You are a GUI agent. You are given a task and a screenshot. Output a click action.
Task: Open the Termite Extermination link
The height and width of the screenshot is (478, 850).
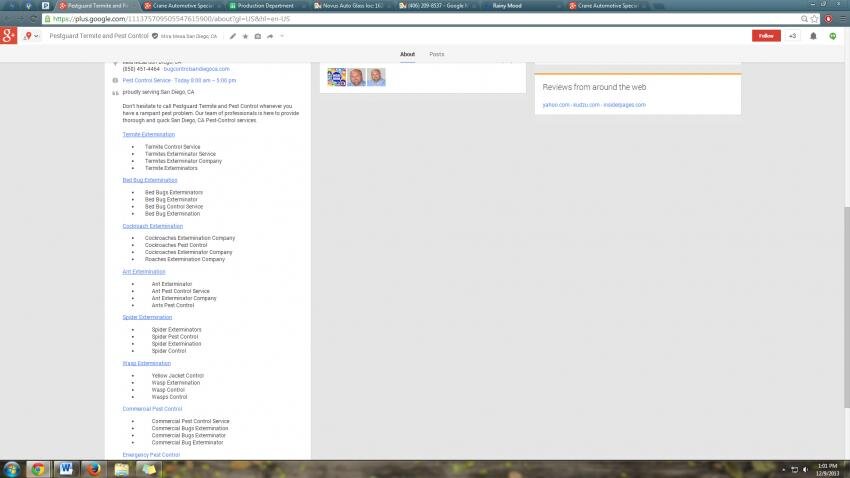tap(149, 134)
